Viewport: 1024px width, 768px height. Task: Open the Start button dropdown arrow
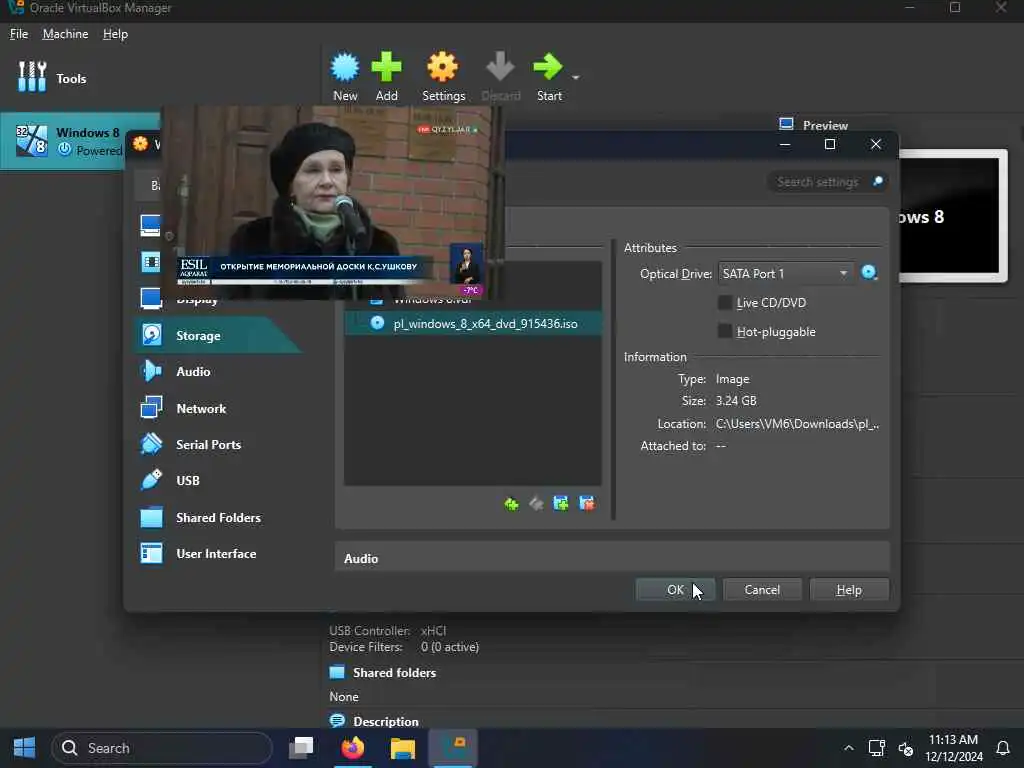coord(575,77)
